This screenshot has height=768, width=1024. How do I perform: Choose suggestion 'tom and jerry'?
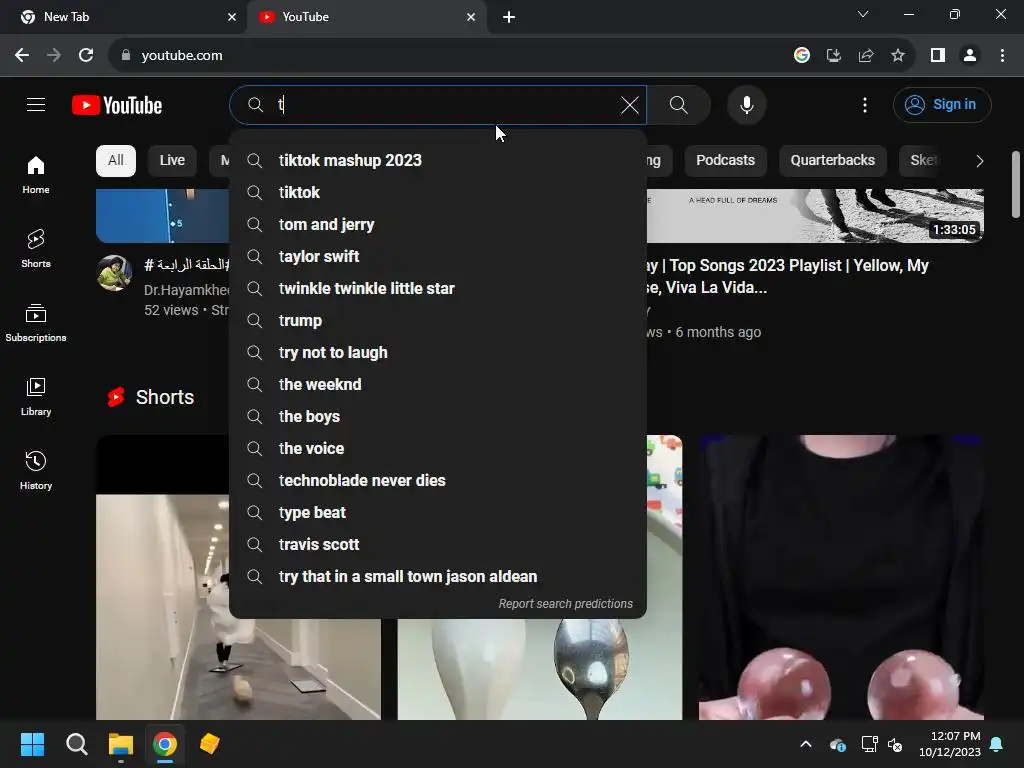[x=438, y=225]
